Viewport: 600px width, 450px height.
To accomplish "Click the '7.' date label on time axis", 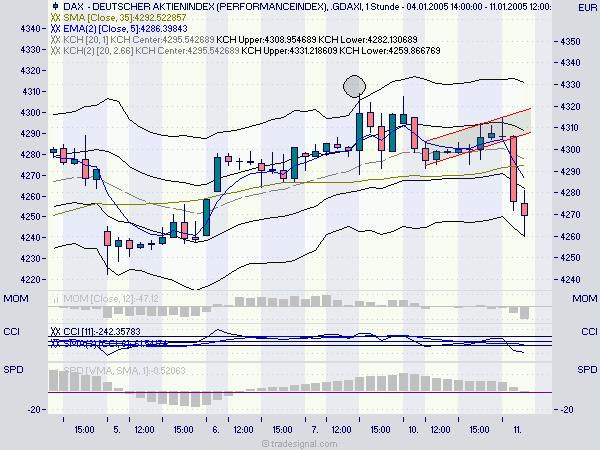I will tap(315, 430).
